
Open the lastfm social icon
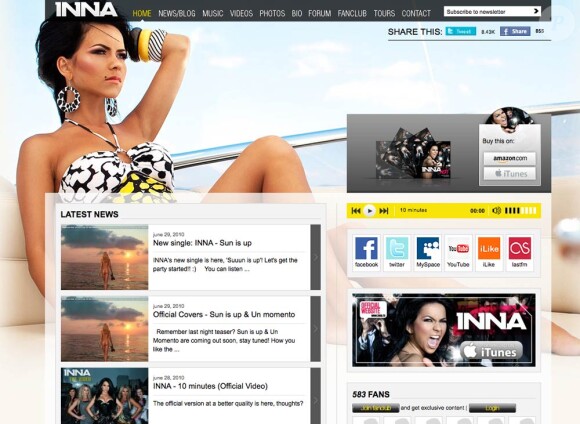coord(520,253)
